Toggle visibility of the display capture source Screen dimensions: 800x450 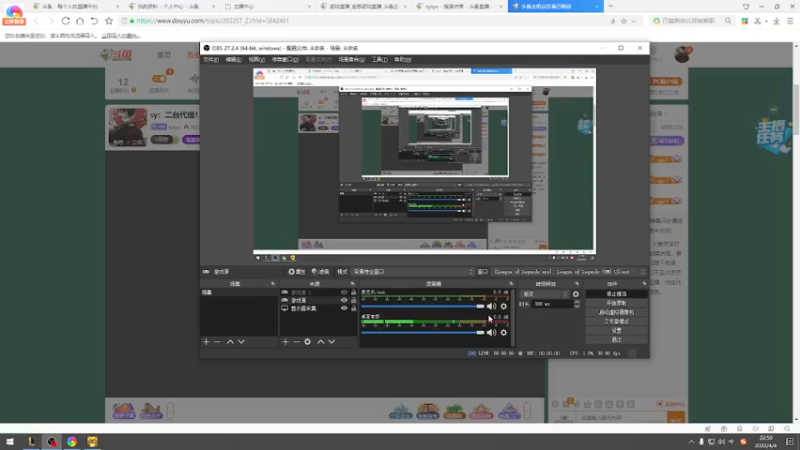coord(344,308)
